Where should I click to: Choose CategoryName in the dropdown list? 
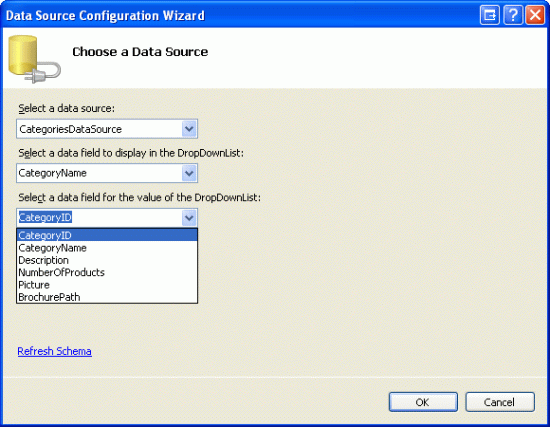(107, 248)
